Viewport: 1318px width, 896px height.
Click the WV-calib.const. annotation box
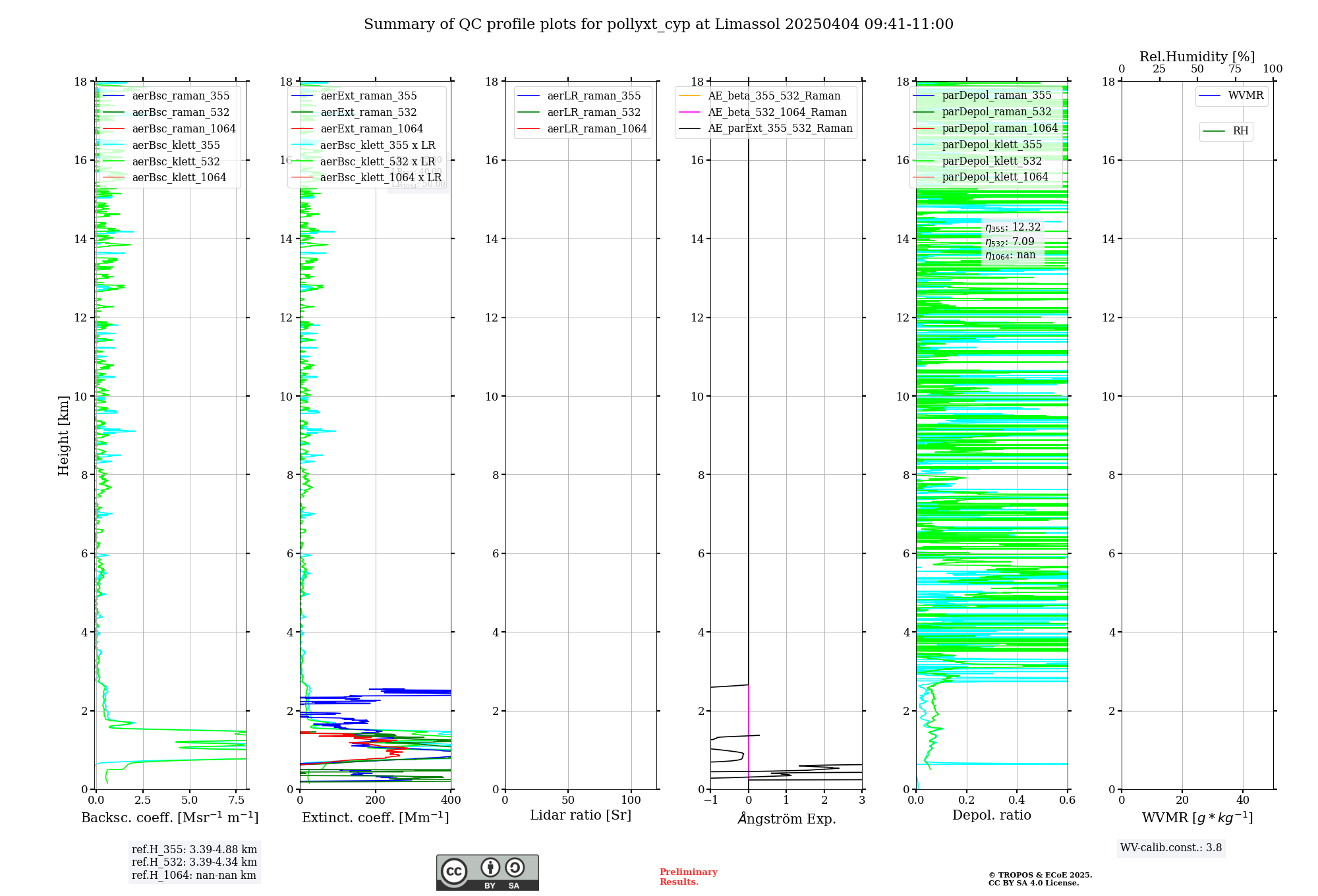click(1171, 848)
